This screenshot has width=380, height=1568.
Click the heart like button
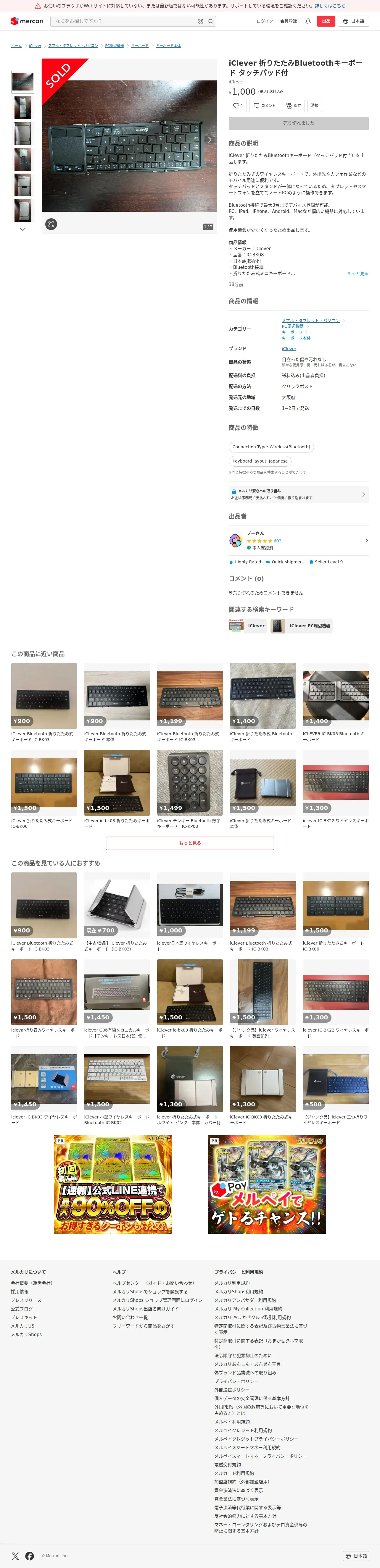coord(237,106)
